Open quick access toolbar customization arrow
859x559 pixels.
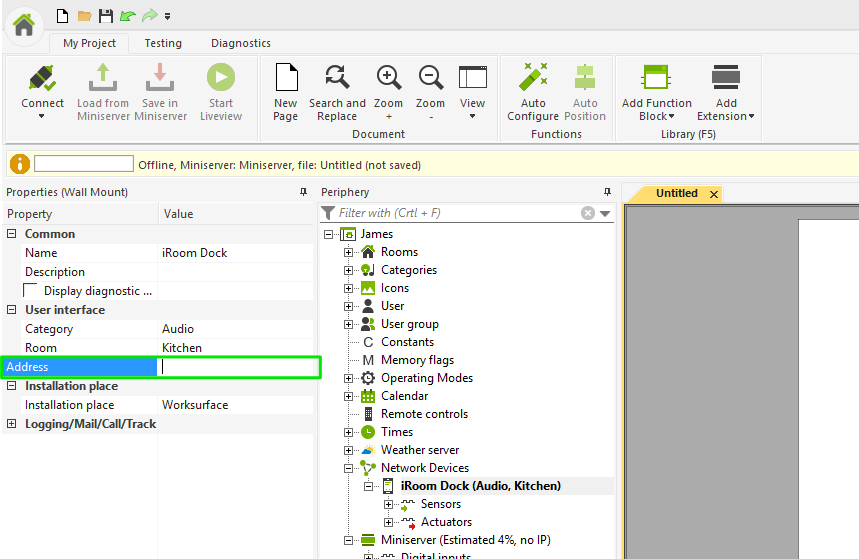[168, 16]
